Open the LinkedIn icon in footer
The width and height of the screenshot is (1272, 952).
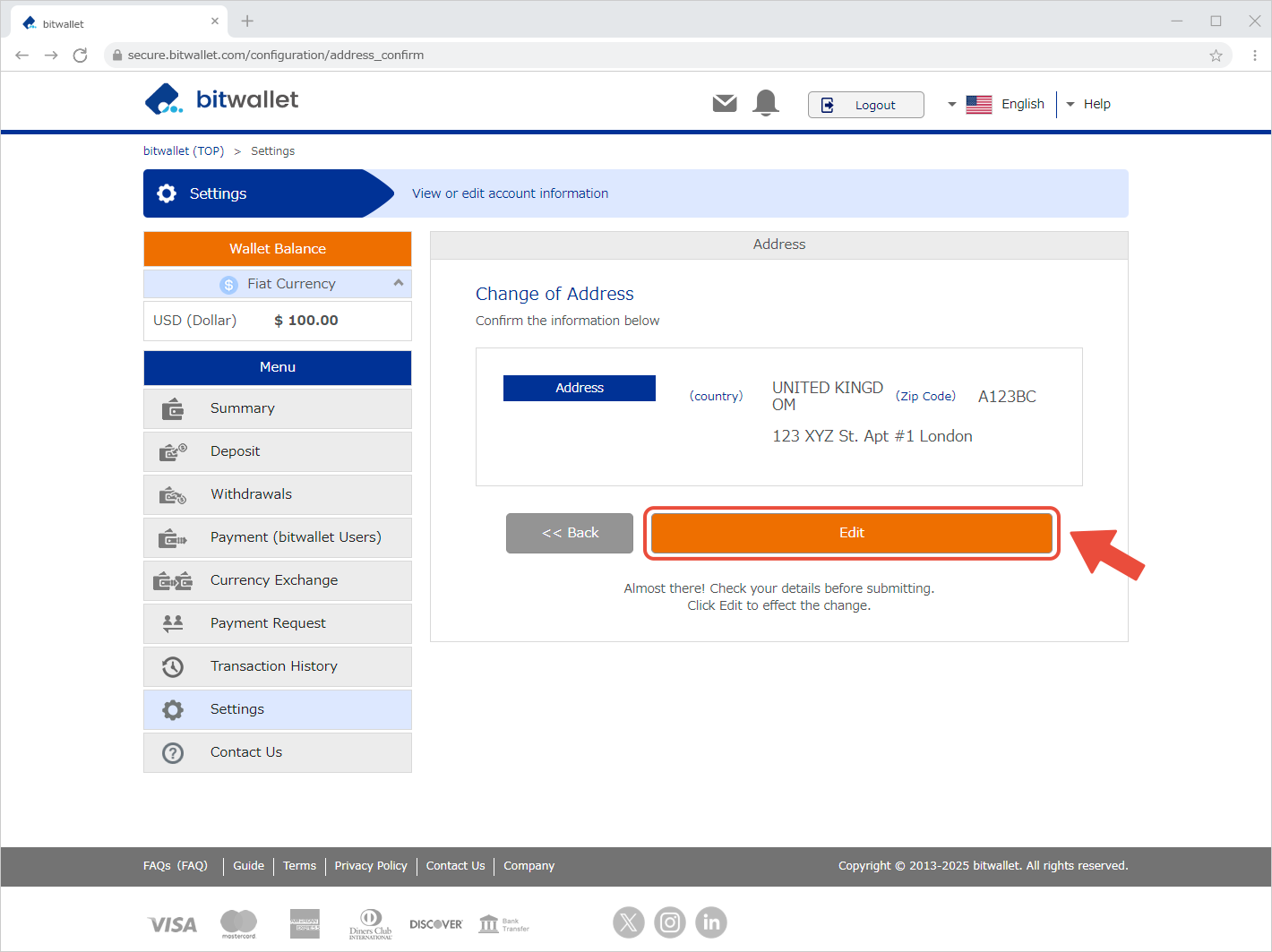tap(711, 922)
